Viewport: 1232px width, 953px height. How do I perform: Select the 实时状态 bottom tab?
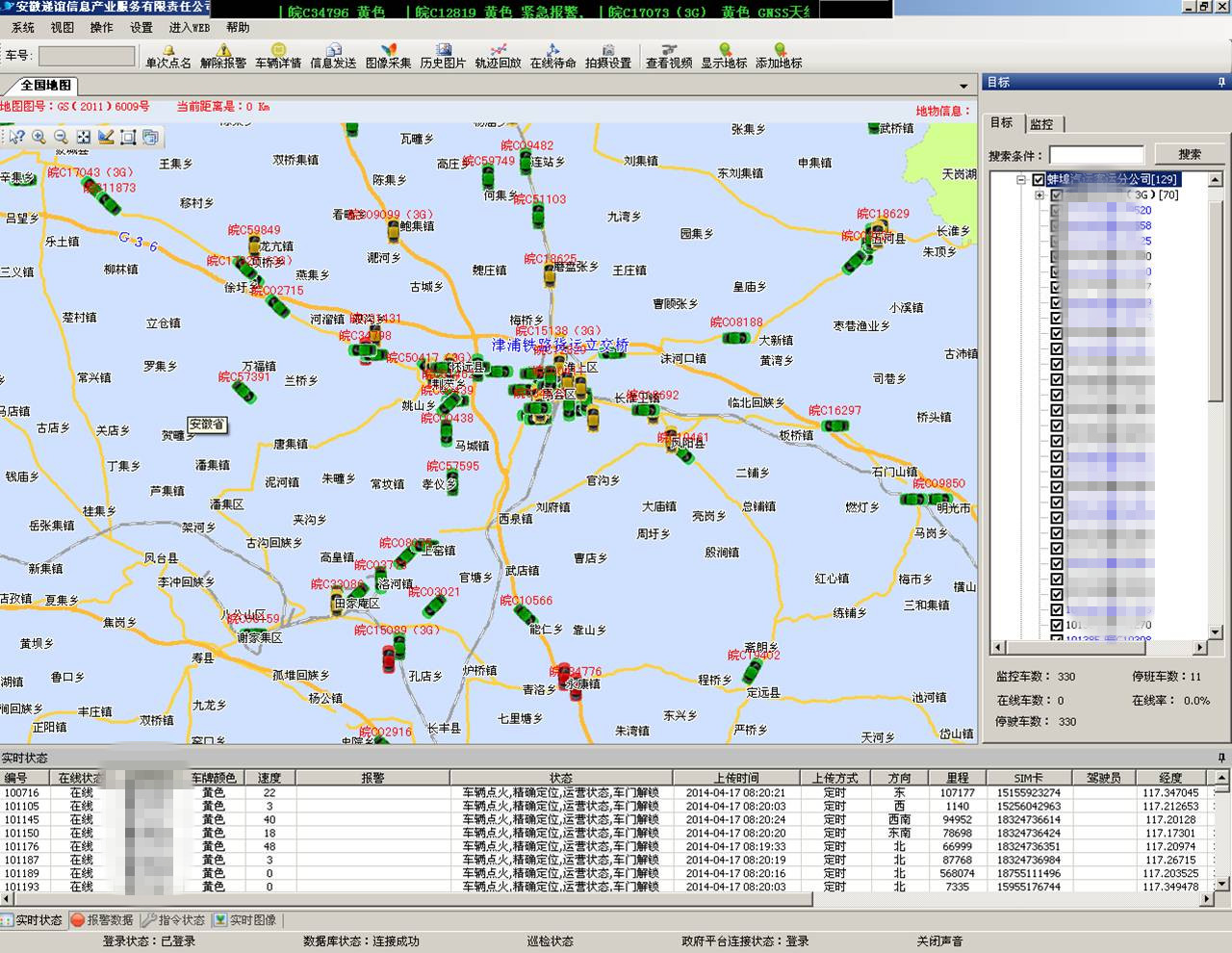point(32,920)
